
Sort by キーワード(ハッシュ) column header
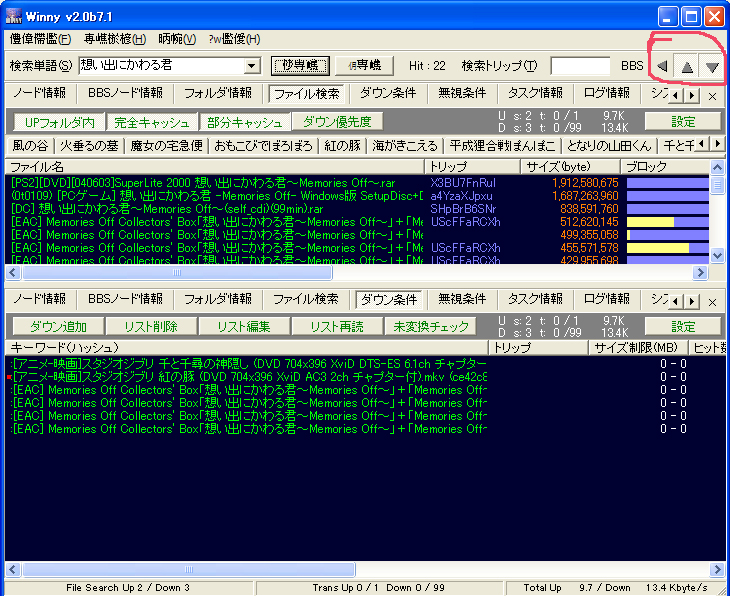[247, 348]
